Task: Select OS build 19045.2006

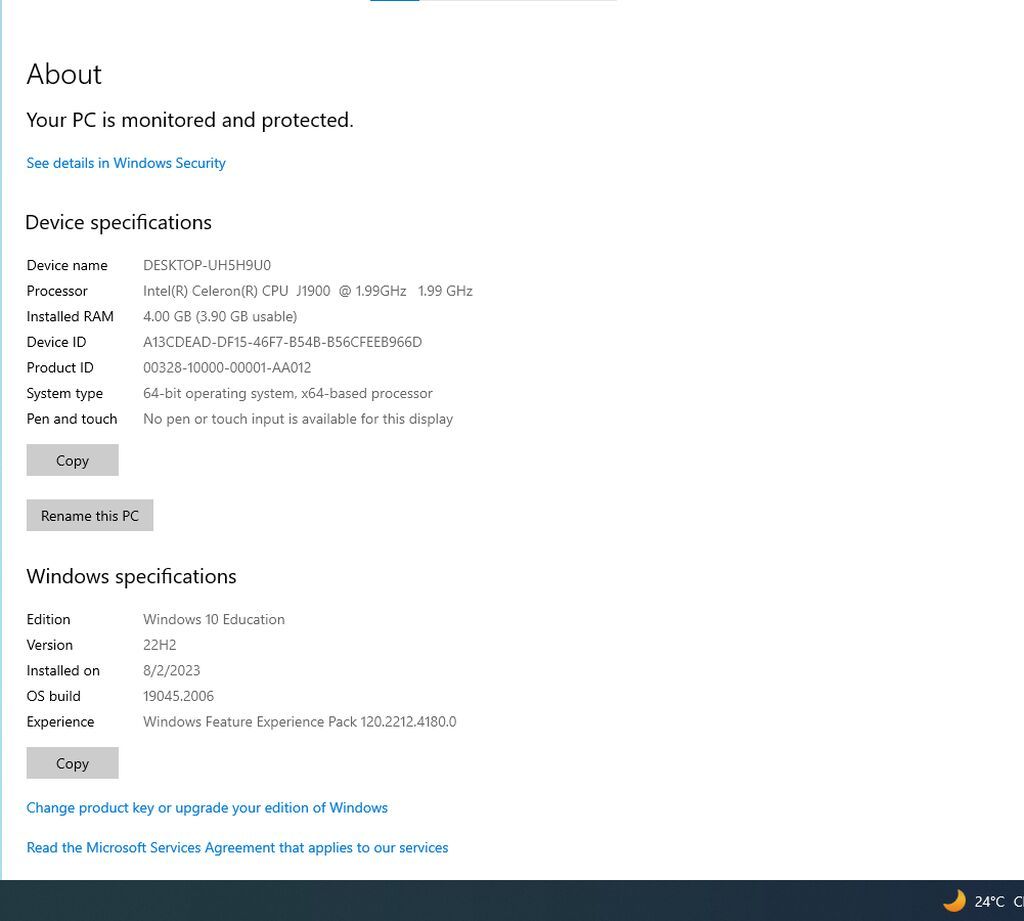Action: [178, 696]
